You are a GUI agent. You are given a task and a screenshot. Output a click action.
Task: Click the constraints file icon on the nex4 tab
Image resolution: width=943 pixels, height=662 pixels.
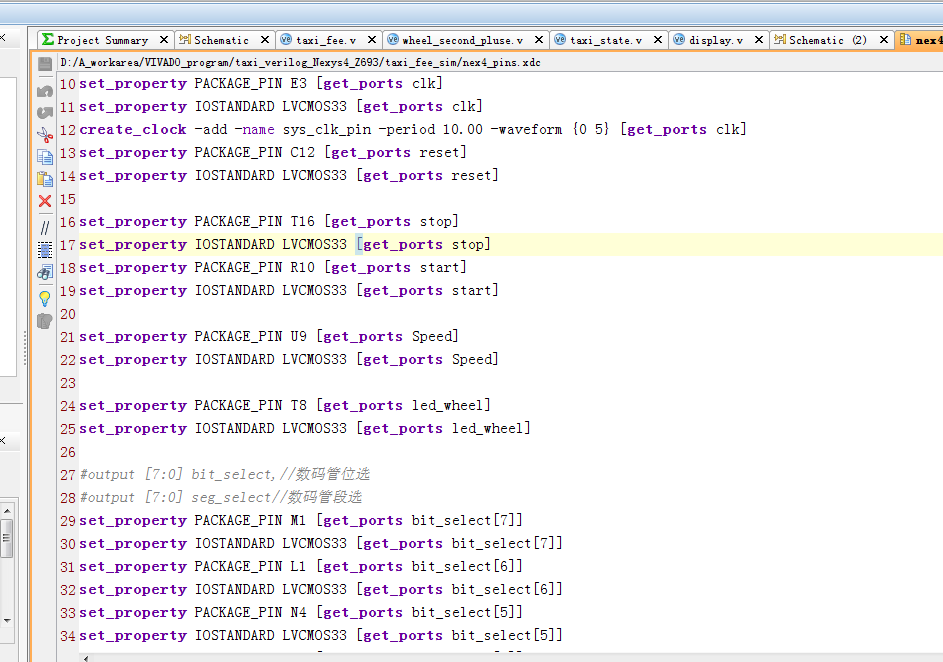click(905, 40)
